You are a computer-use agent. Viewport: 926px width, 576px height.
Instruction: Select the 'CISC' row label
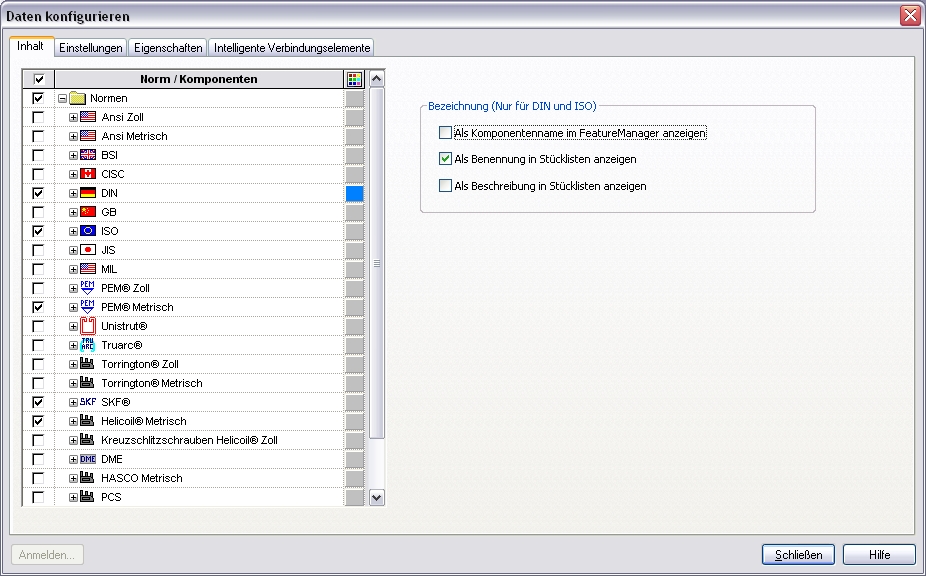[x=113, y=174]
